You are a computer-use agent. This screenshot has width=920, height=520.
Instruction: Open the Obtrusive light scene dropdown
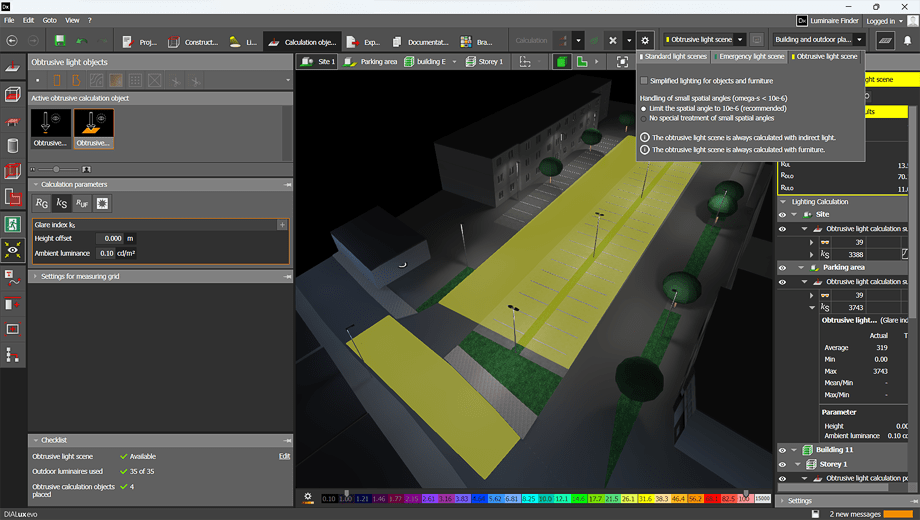click(x=740, y=40)
